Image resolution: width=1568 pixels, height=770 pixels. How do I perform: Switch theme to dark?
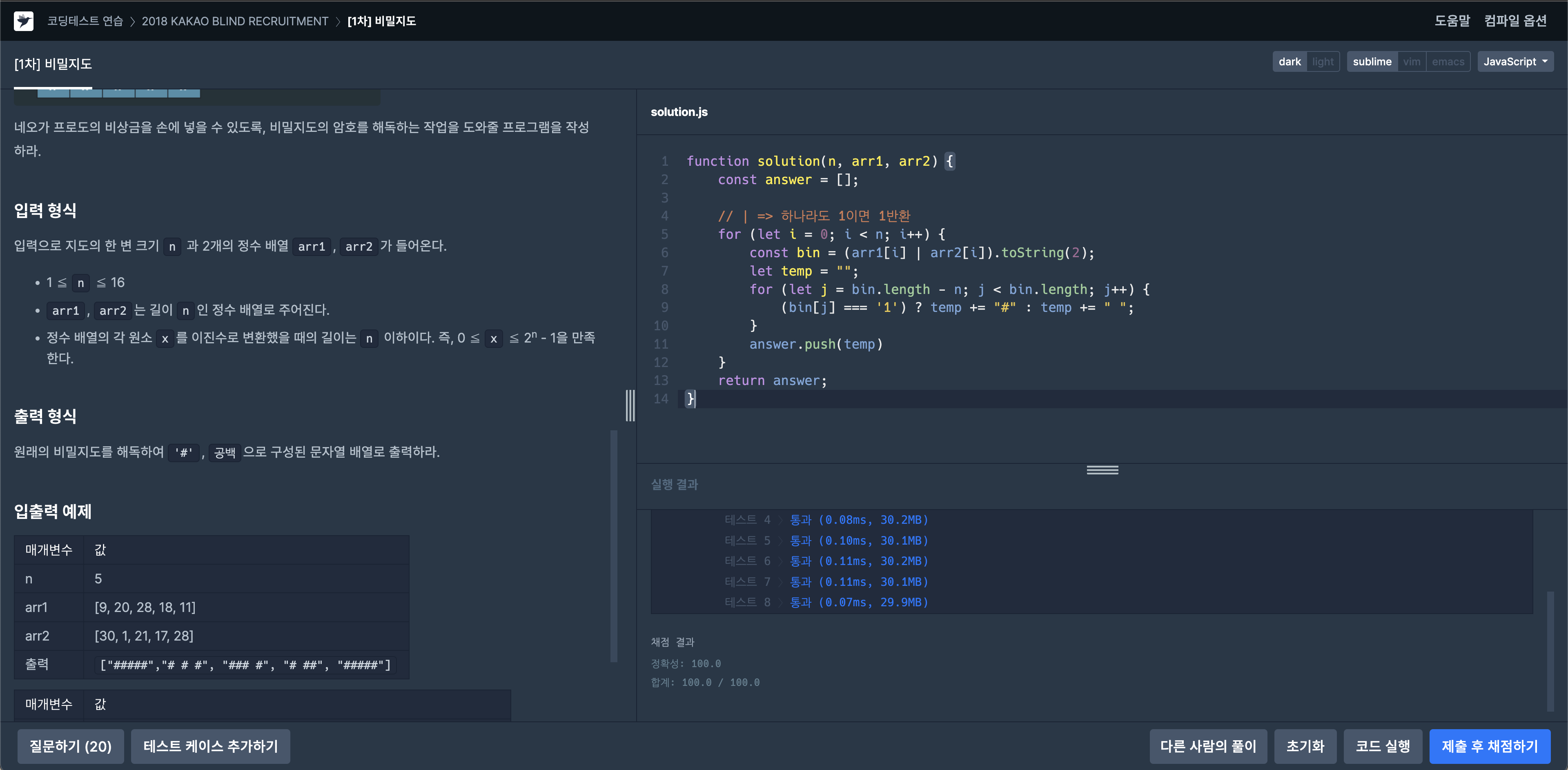tap(1290, 62)
